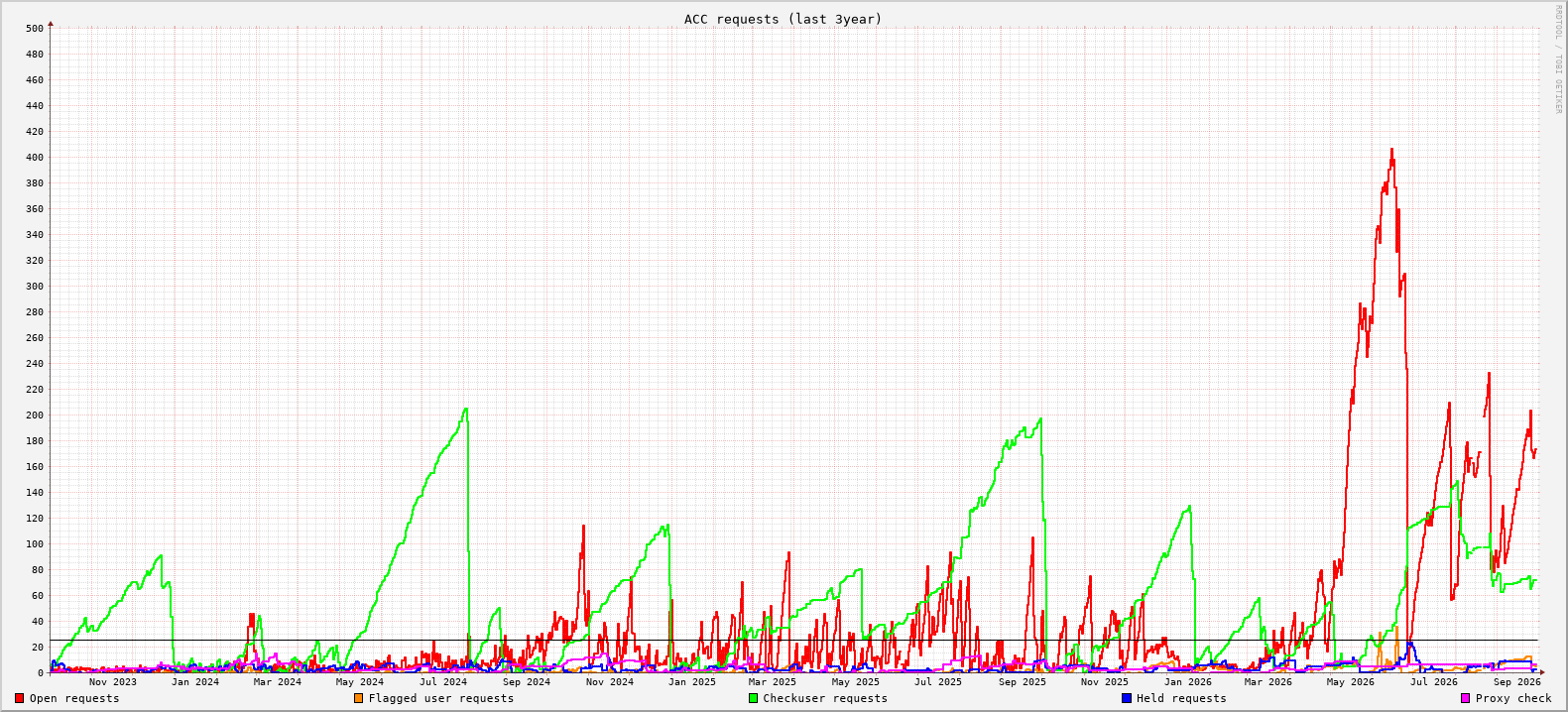Click the RRDTOOL / TOBI OETIKER watermark
Screen dimensions: 1568x712
1557,59
